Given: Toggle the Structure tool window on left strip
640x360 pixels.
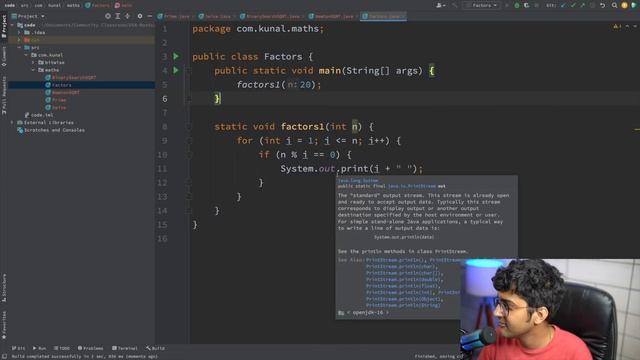Looking at the screenshot, I should 4,288.
